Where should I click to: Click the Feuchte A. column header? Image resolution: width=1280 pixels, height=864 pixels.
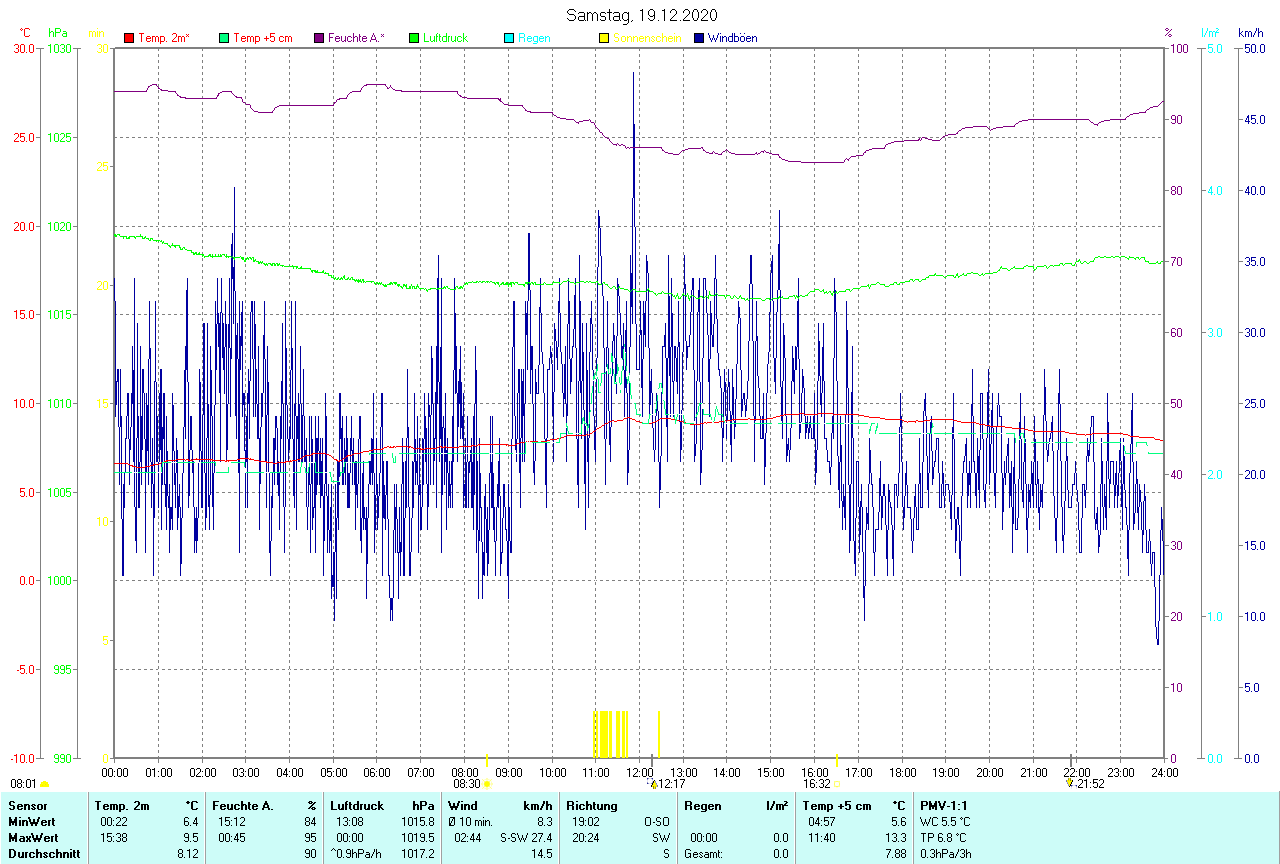coord(243,805)
